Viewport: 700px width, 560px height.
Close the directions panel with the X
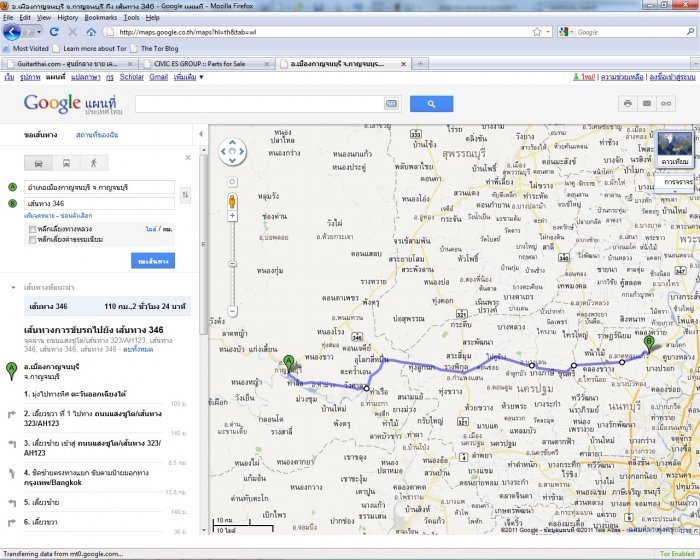coord(188,158)
